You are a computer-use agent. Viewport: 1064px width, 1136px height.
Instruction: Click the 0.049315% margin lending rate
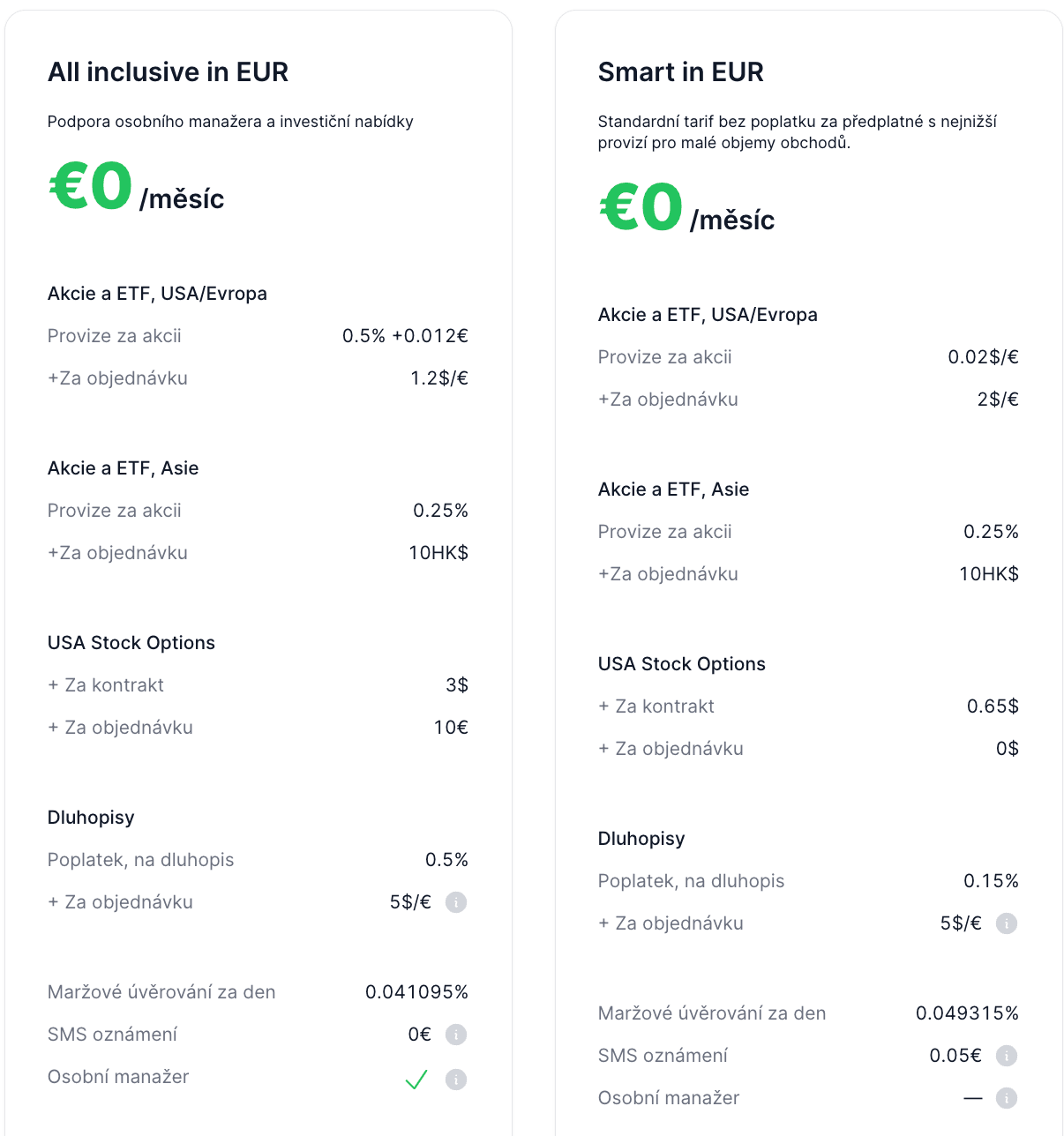(967, 1013)
